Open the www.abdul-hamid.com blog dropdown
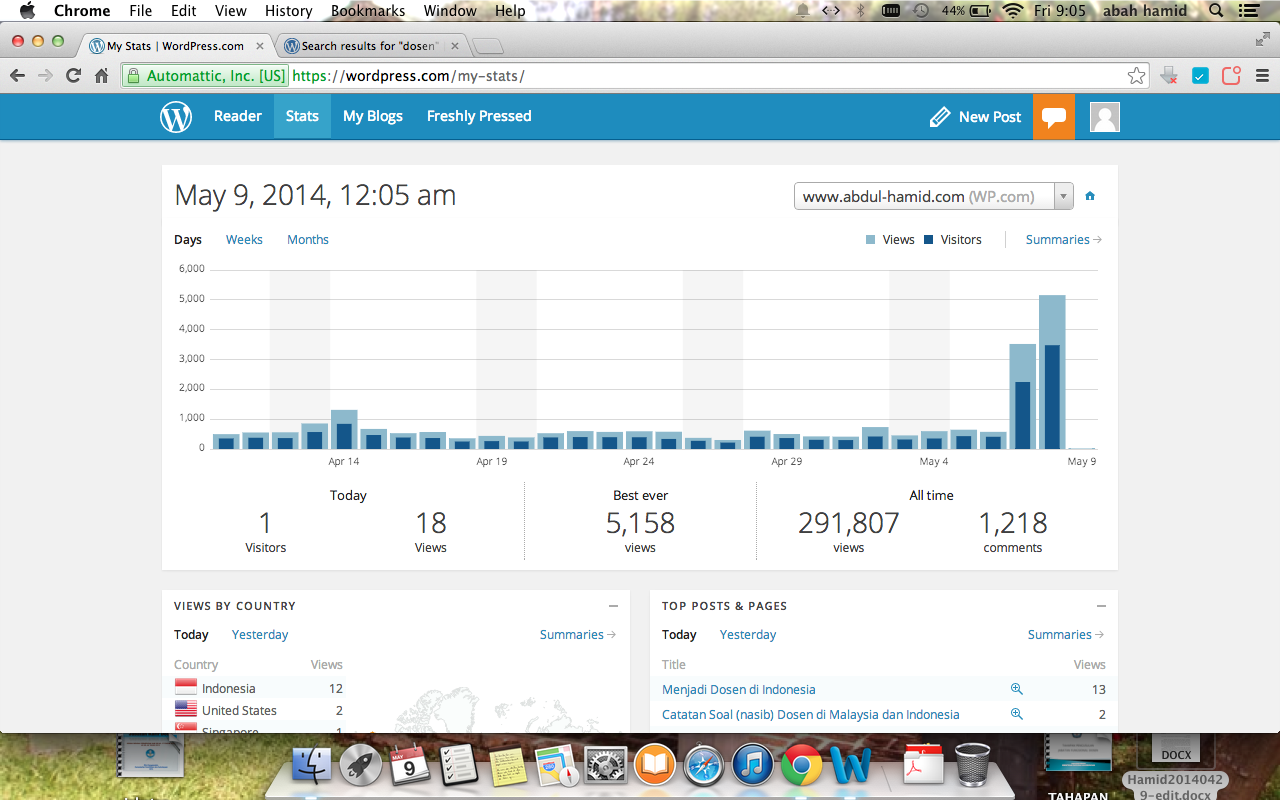The width and height of the screenshot is (1280, 800). (933, 196)
